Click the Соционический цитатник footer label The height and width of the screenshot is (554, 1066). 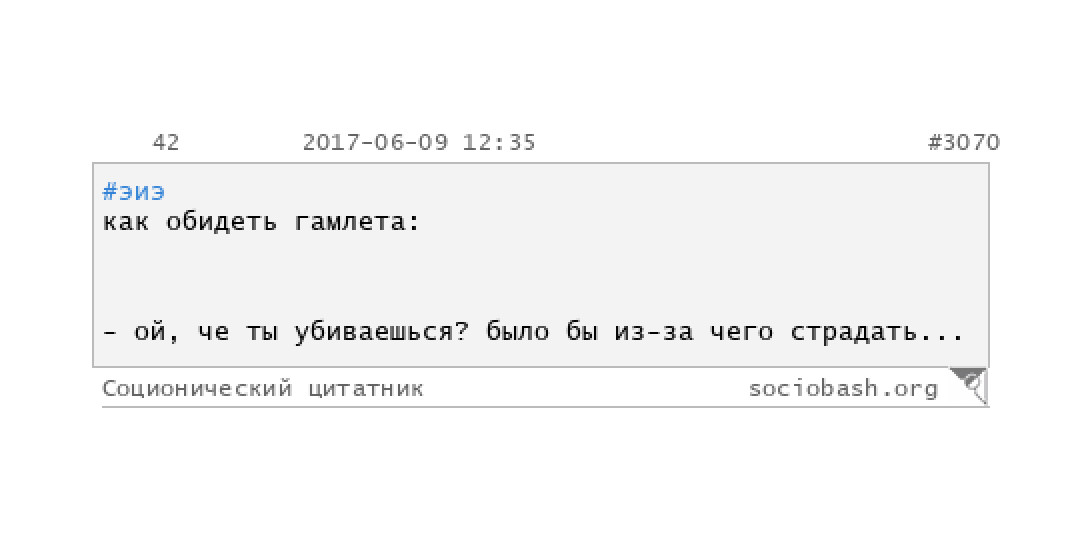262,389
